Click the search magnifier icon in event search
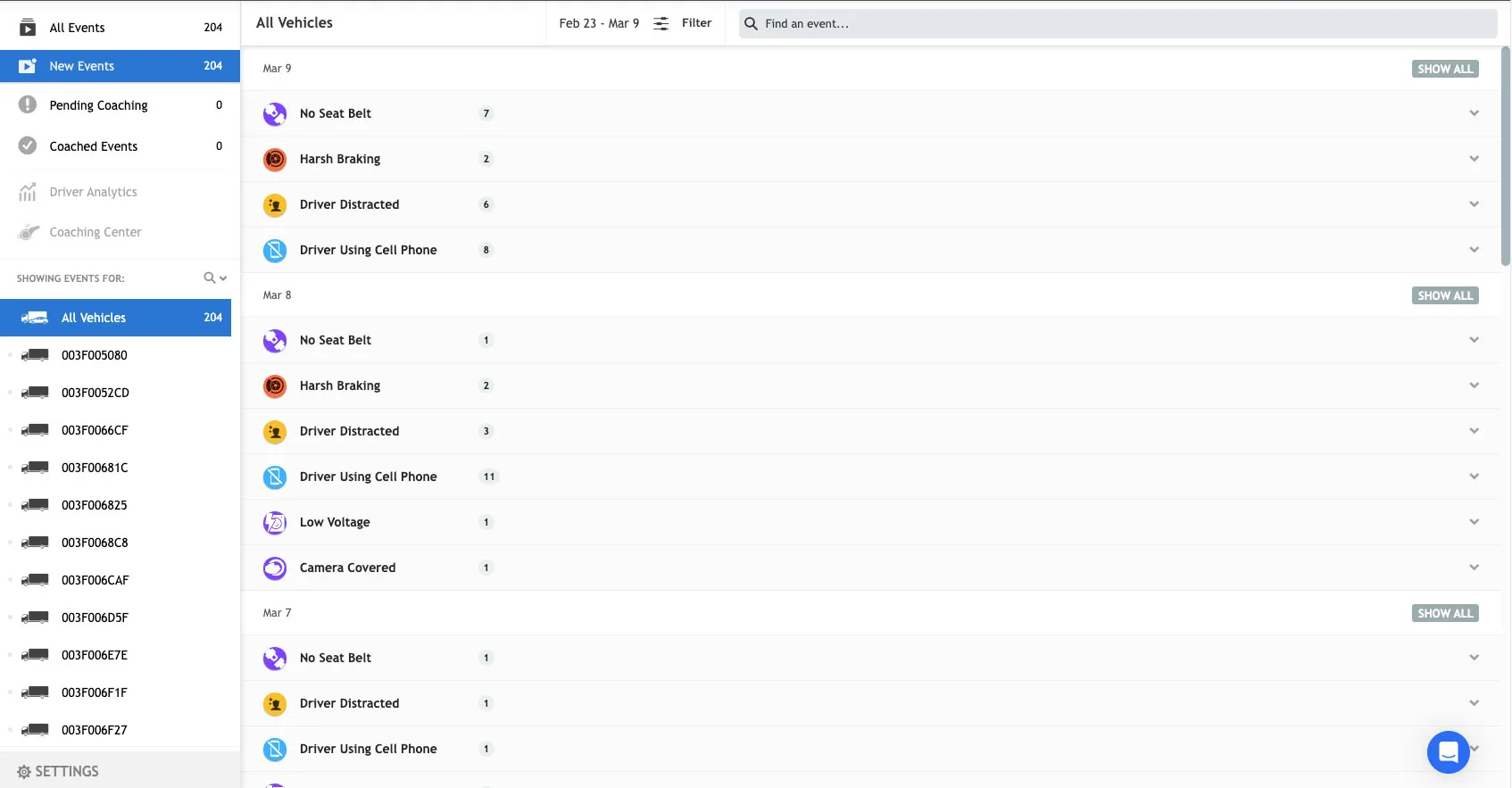1512x788 pixels. point(751,23)
